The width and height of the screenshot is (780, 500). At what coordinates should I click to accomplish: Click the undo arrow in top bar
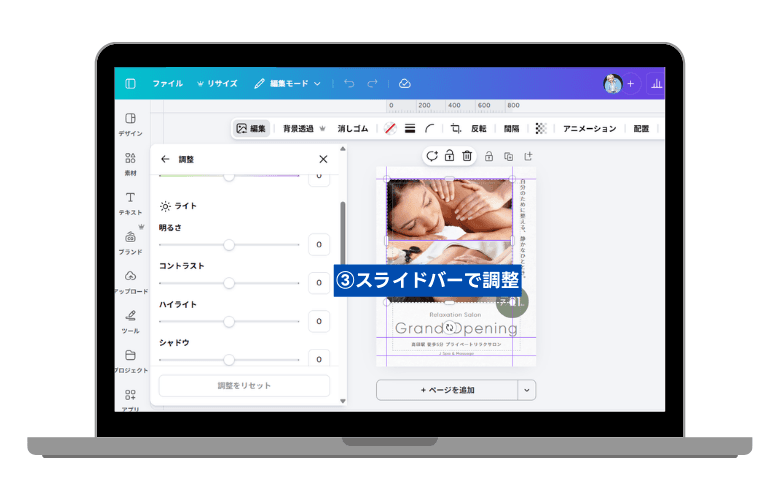349,84
